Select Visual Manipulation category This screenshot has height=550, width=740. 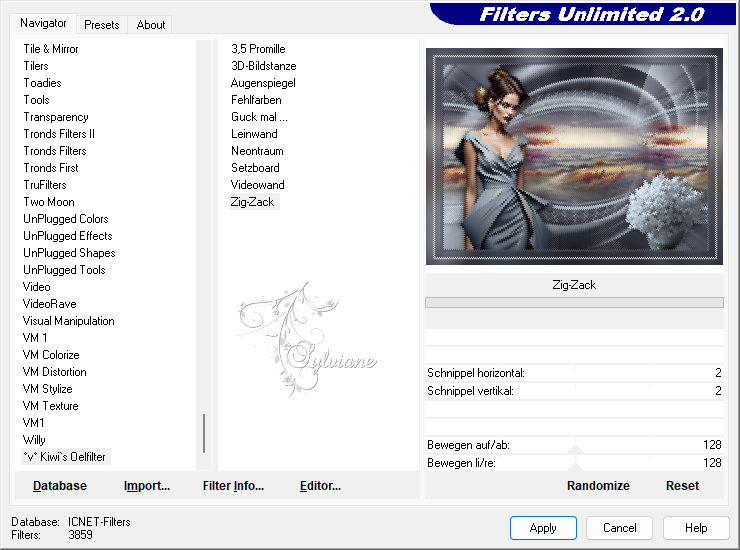[68, 321]
